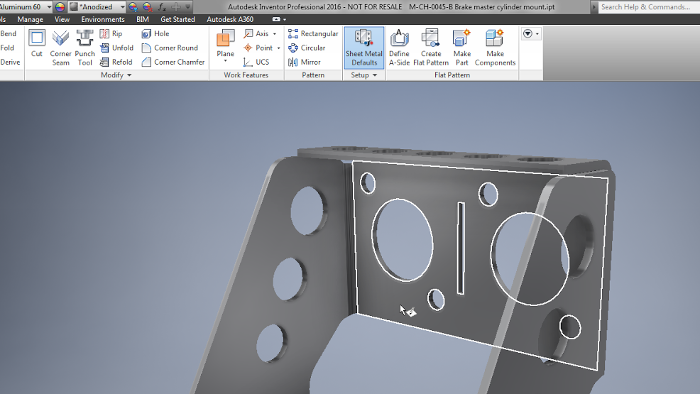Select the Cut tool
This screenshot has height=394, width=700.
tap(37, 43)
